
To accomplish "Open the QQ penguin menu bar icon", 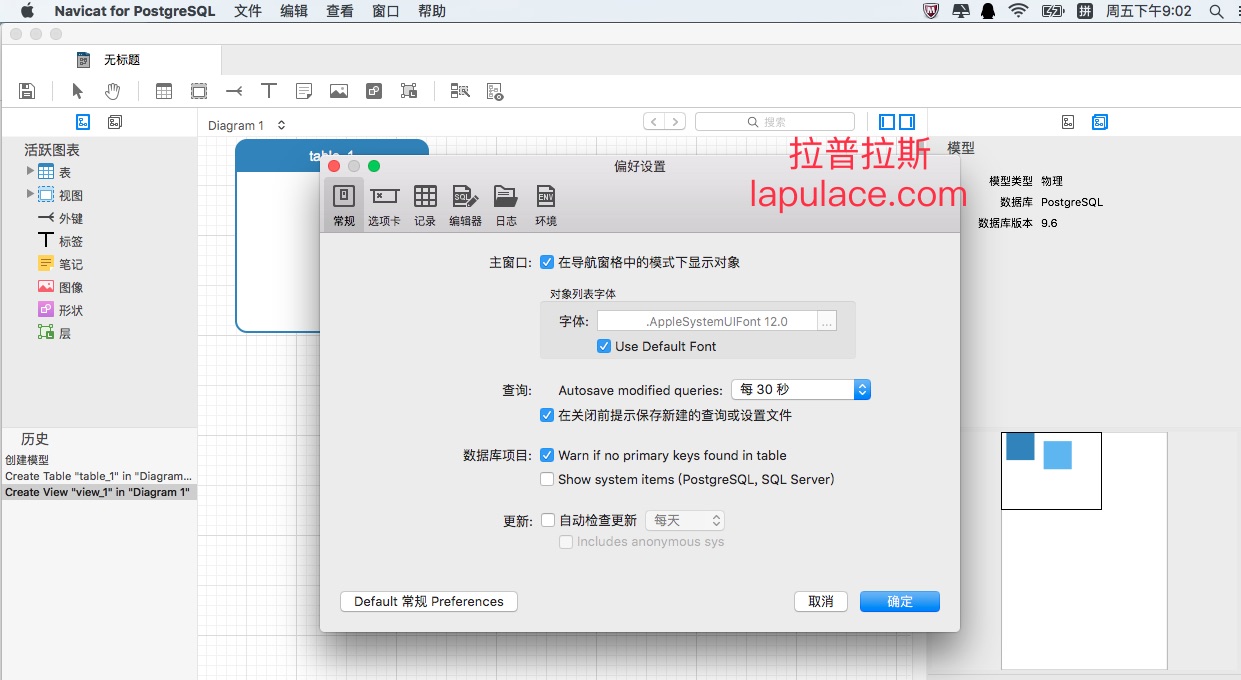I will point(988,11).
